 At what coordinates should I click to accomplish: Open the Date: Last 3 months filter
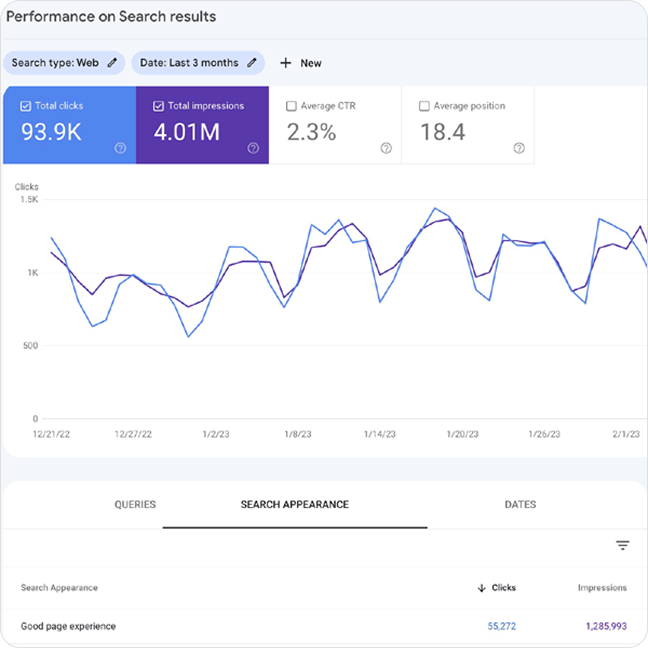tap(189, 63)
